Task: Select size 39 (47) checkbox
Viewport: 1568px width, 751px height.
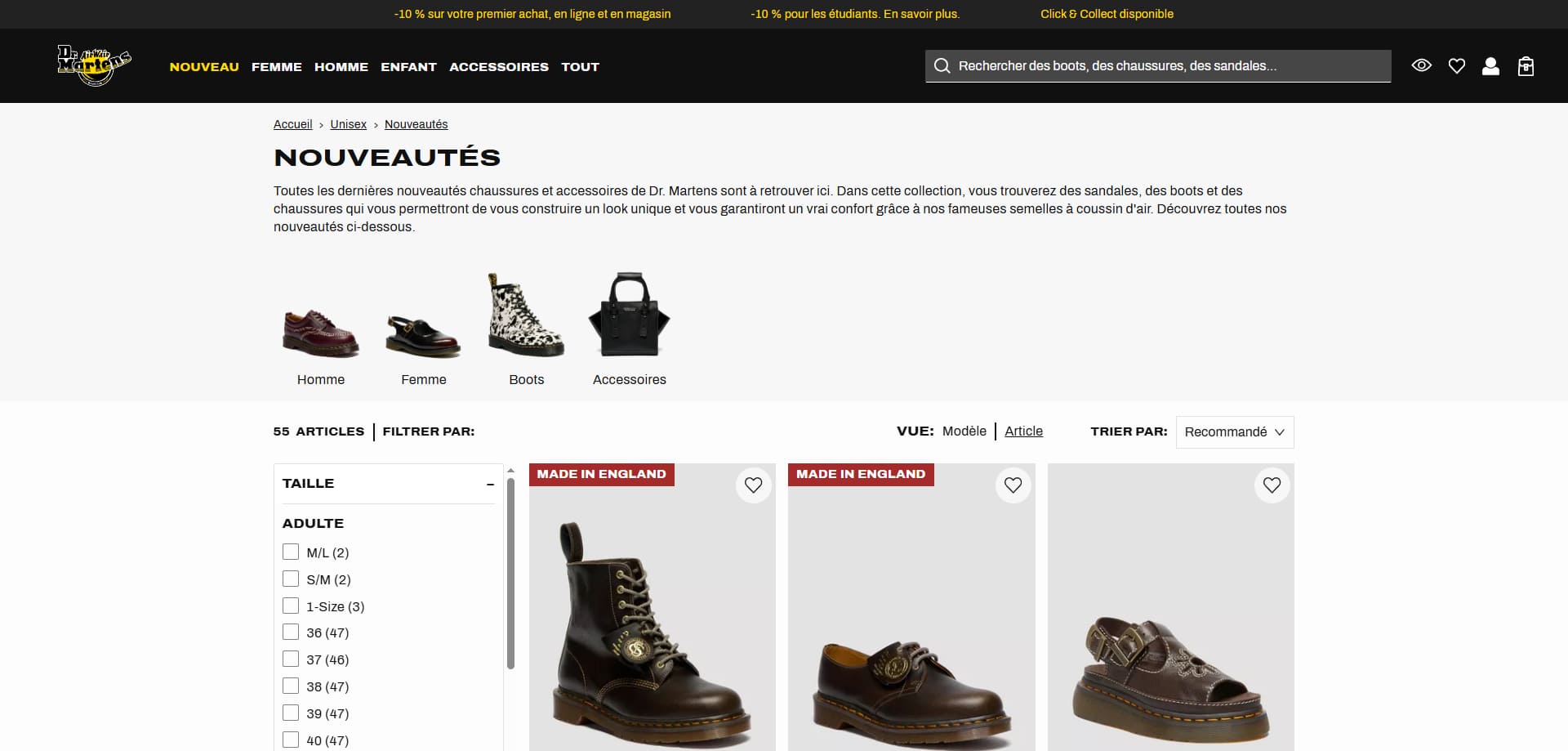Action: pos(291,713)
